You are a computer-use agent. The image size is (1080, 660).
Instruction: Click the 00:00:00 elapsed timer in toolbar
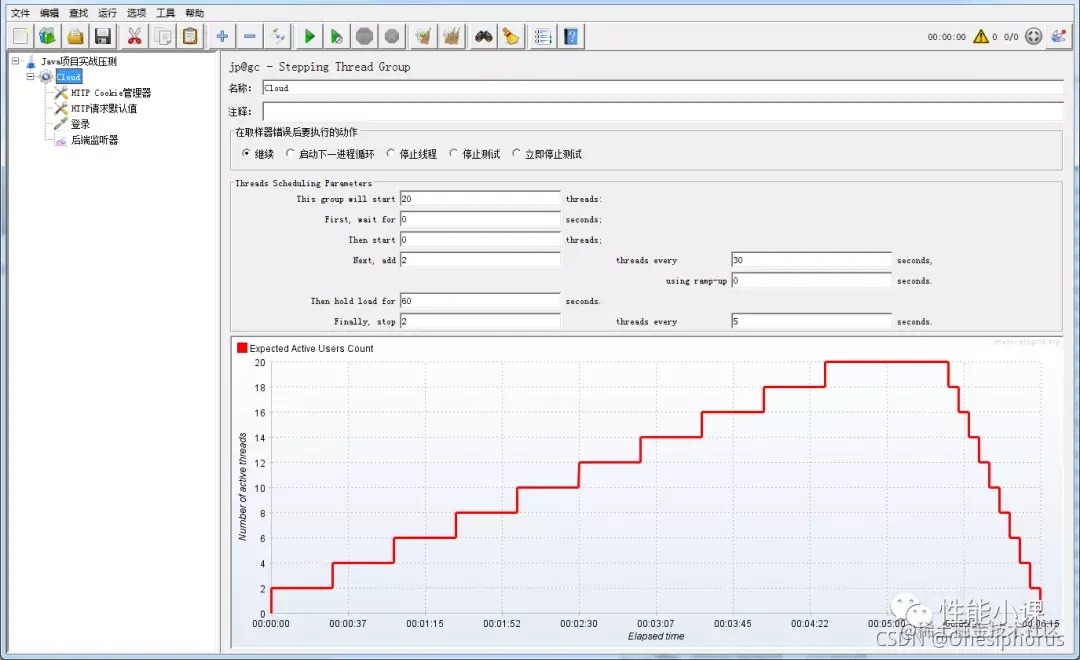coord(946,37)
